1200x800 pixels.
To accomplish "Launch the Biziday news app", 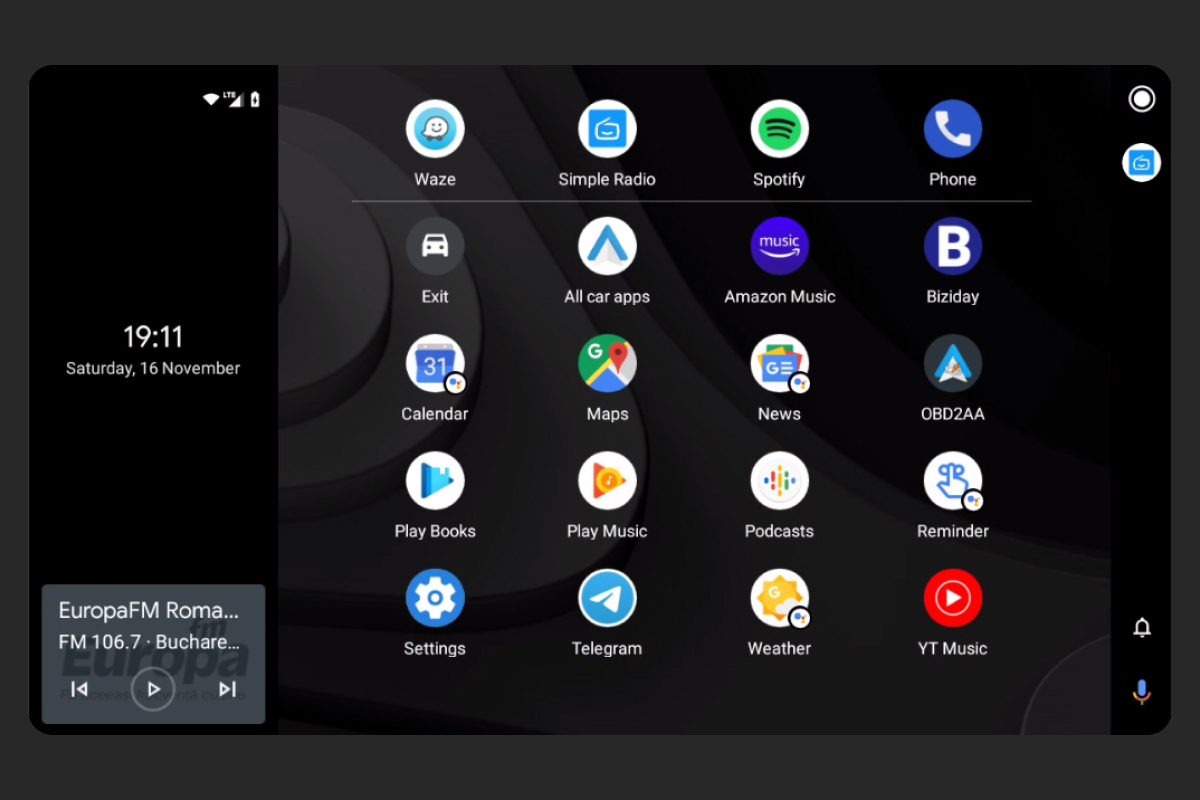I will [952, 245].
